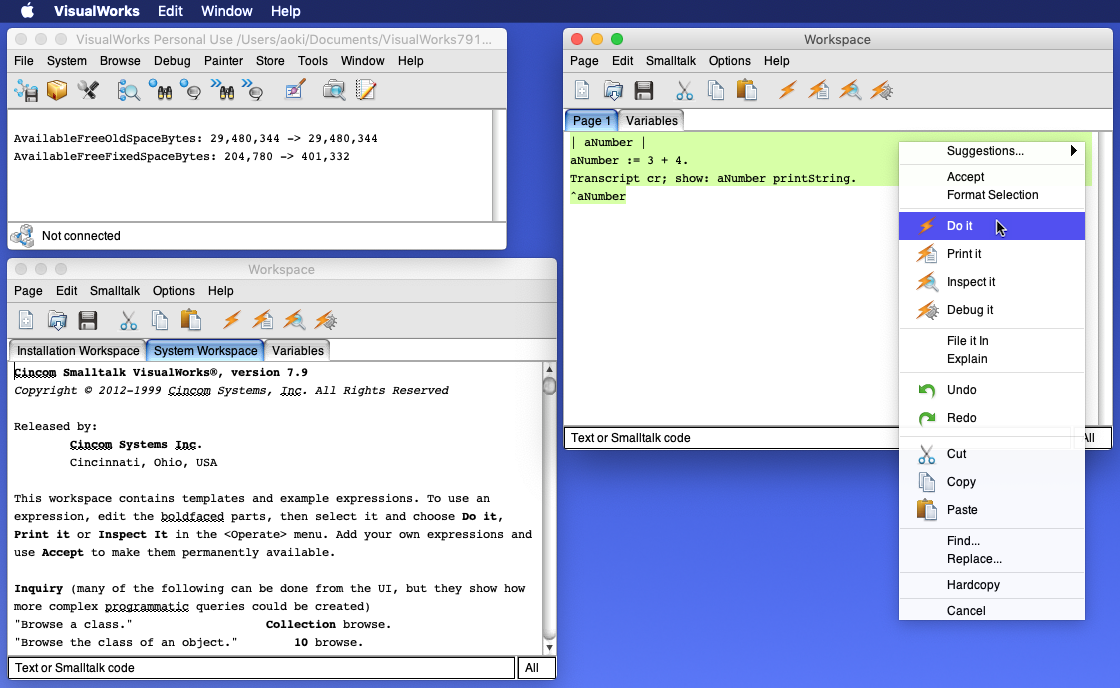Open the Options menu in System Workspace window
The image size is (1120, 688).
point(174,291)
